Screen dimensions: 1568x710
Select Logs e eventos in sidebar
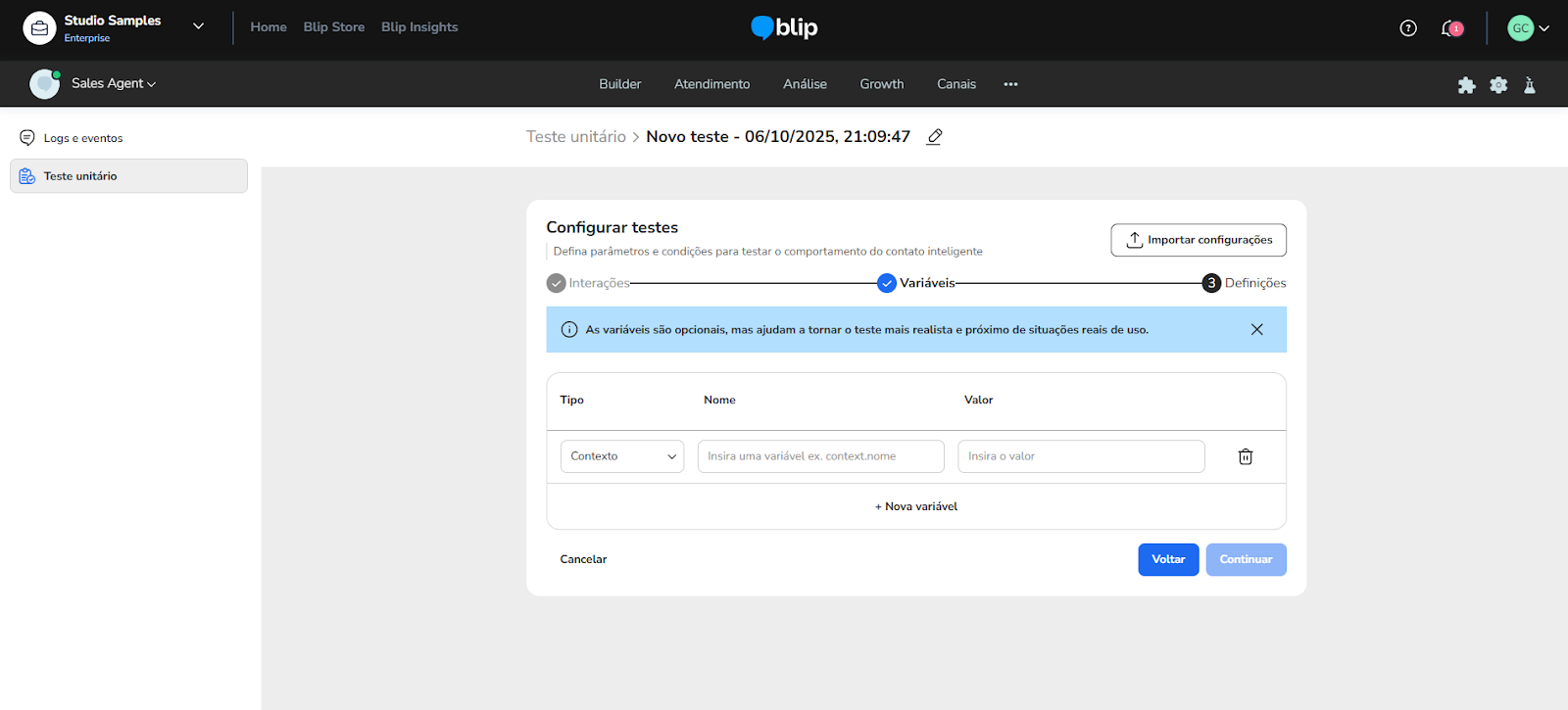coord(83,138)
